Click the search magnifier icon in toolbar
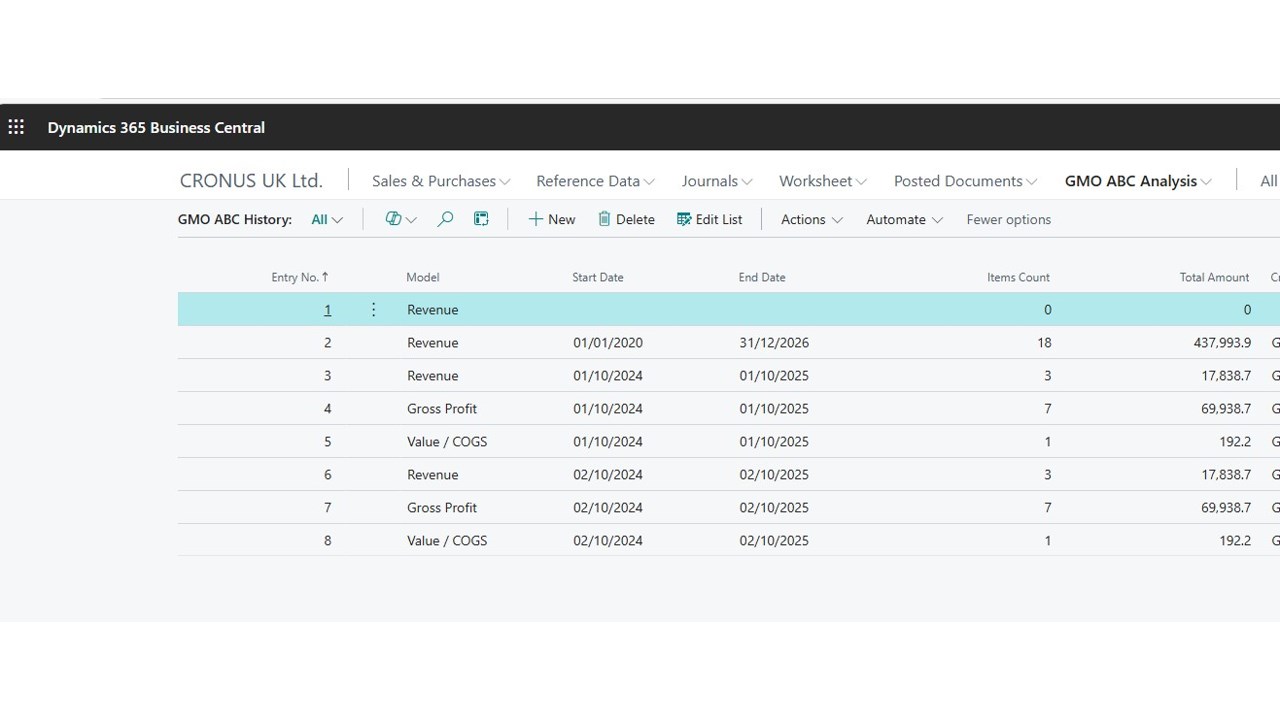The image size is (1280, 720). point(445,219)
